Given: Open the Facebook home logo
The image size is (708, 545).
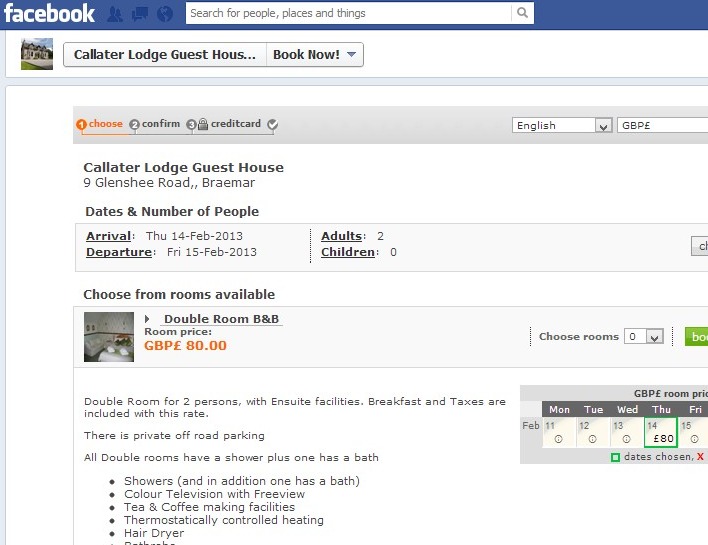Looking at the screenshot, I should tap(49, 14).
